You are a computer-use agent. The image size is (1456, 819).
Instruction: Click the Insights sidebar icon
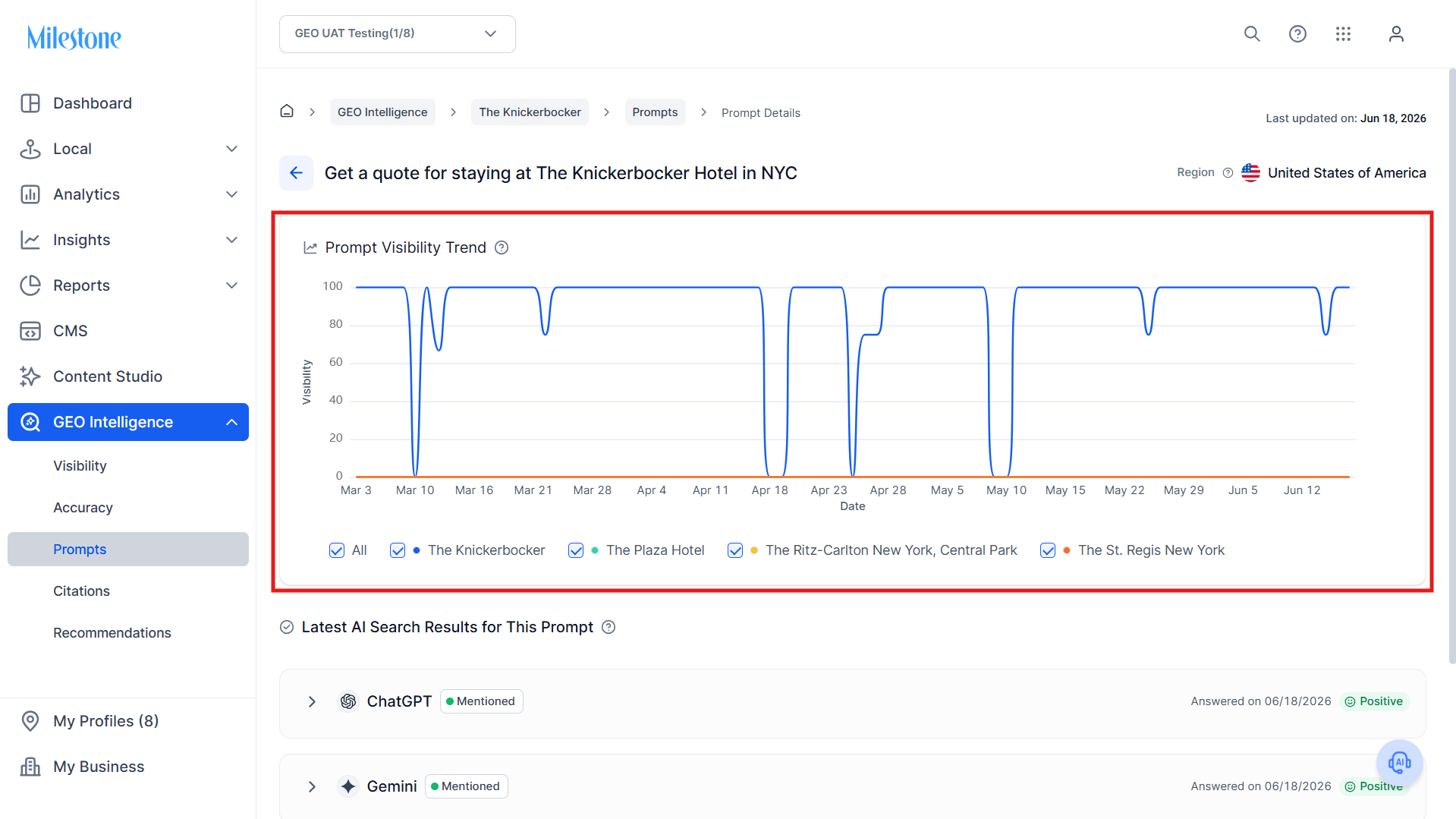tap(30, 240)
